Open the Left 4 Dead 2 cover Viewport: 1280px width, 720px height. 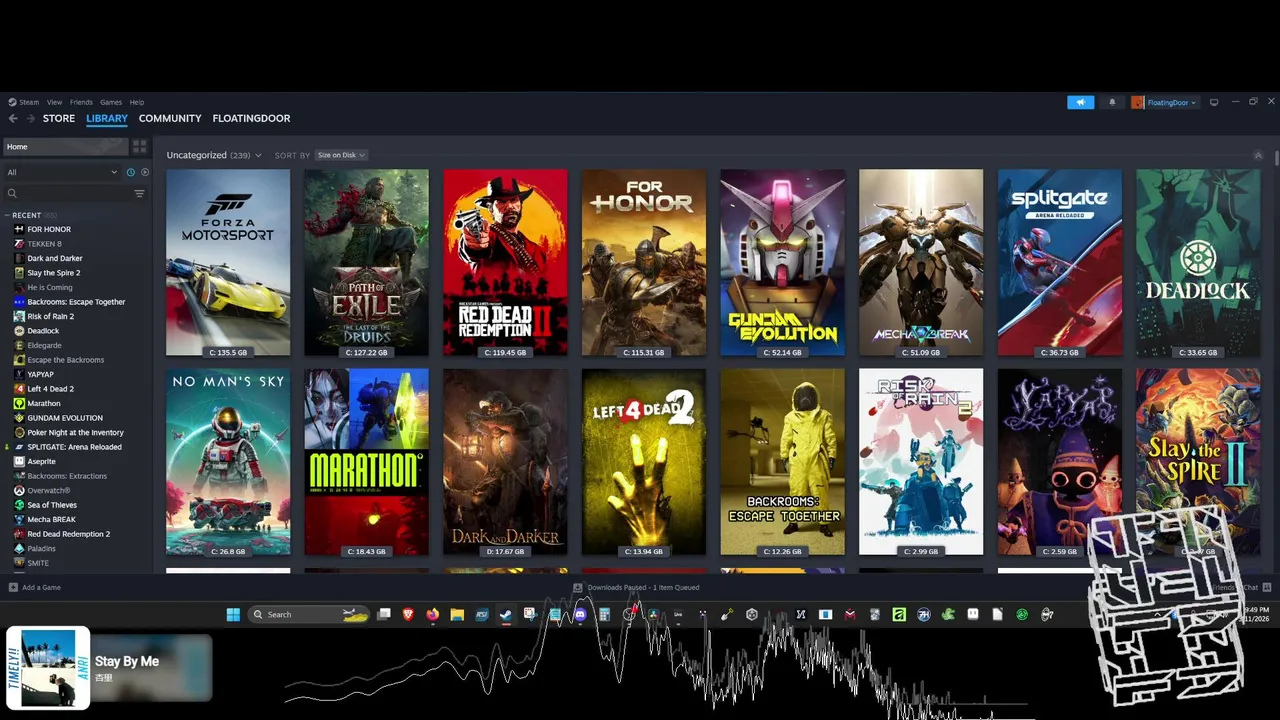tap(644, 462)
